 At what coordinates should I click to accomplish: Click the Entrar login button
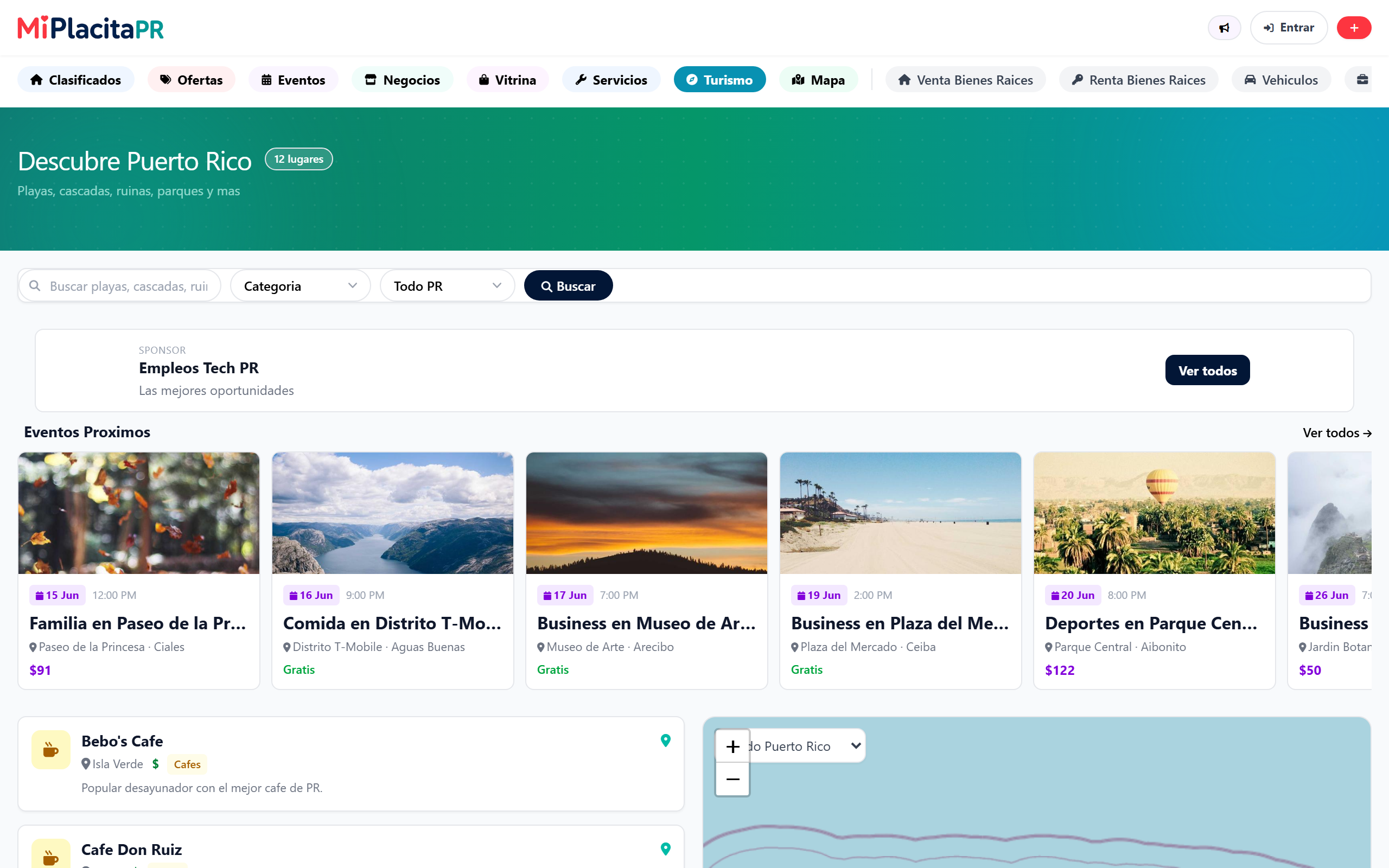point(1289,28)
